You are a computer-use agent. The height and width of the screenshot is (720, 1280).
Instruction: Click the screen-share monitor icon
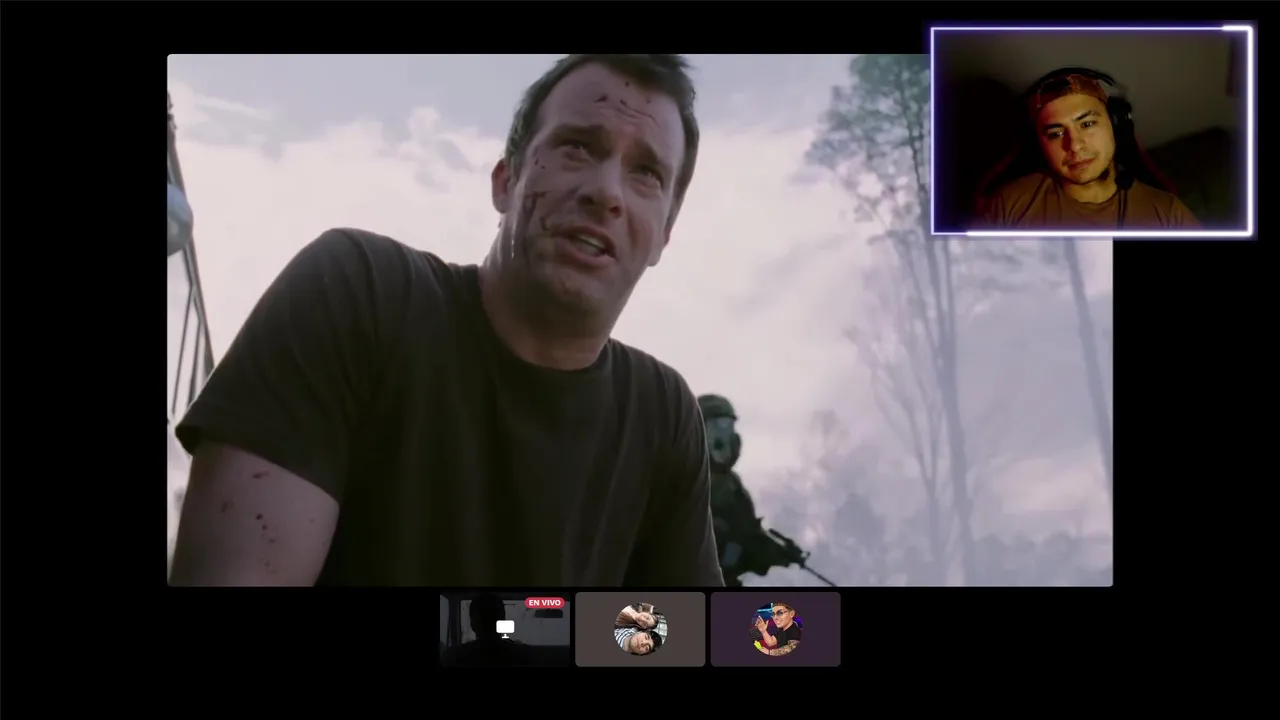[x=505, y=628]
